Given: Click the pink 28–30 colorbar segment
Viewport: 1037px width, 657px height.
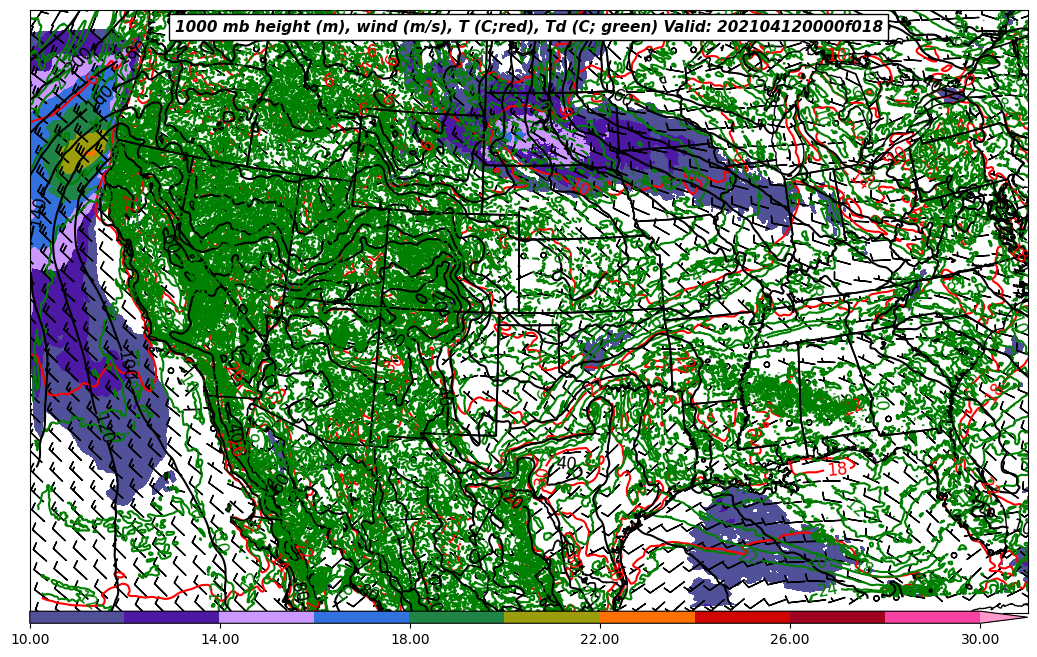Looking at the screenshot, I should [x=932, y=617].
